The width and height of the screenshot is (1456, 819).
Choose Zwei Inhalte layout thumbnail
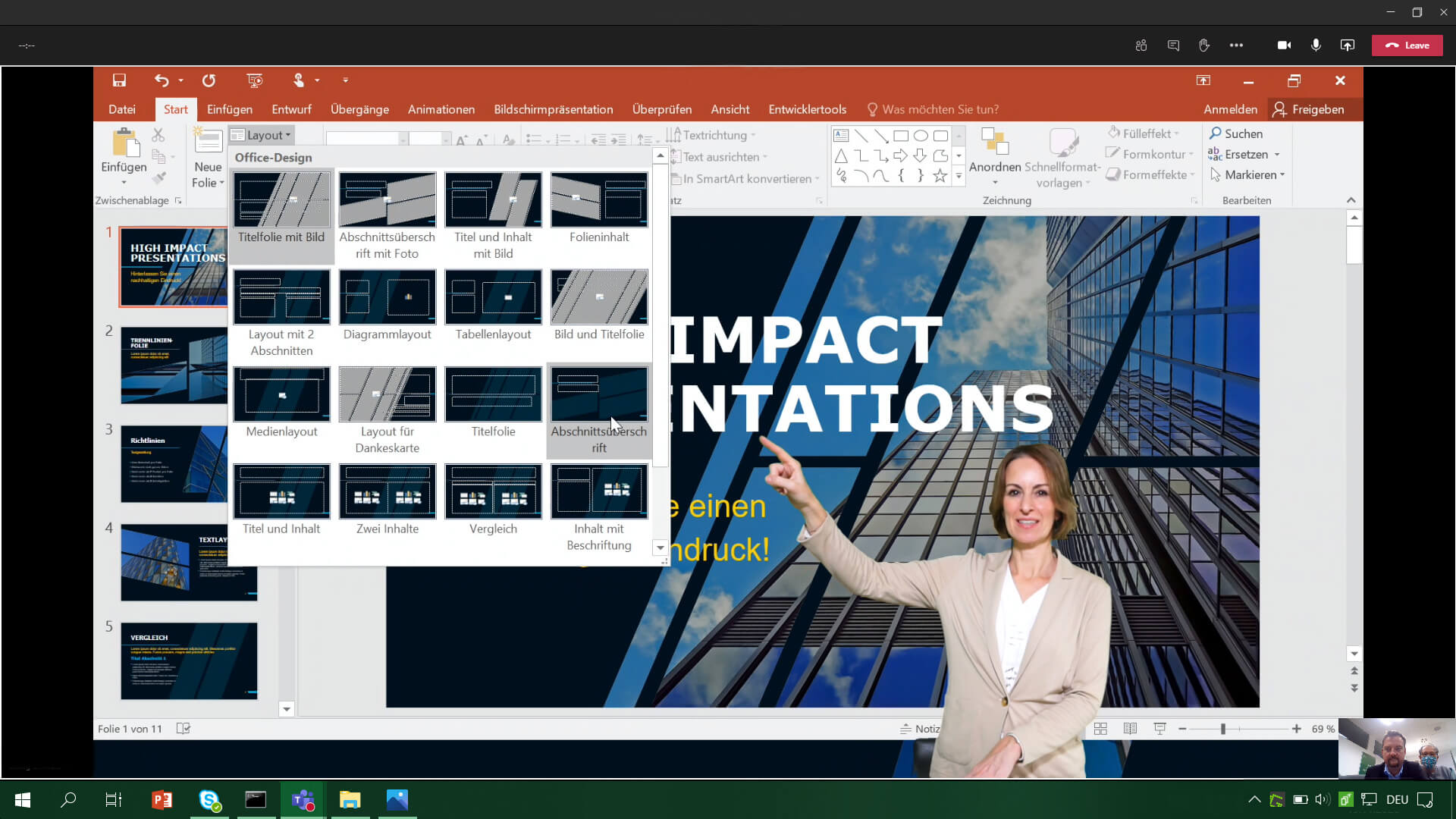tap(387, 500)
